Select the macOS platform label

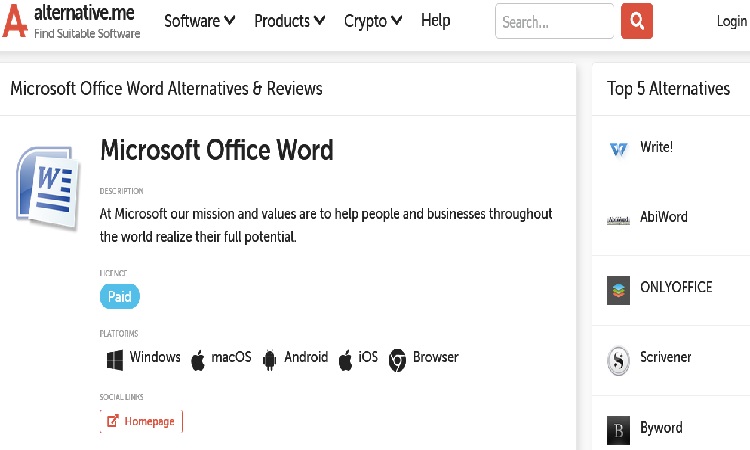coord(231,357)
